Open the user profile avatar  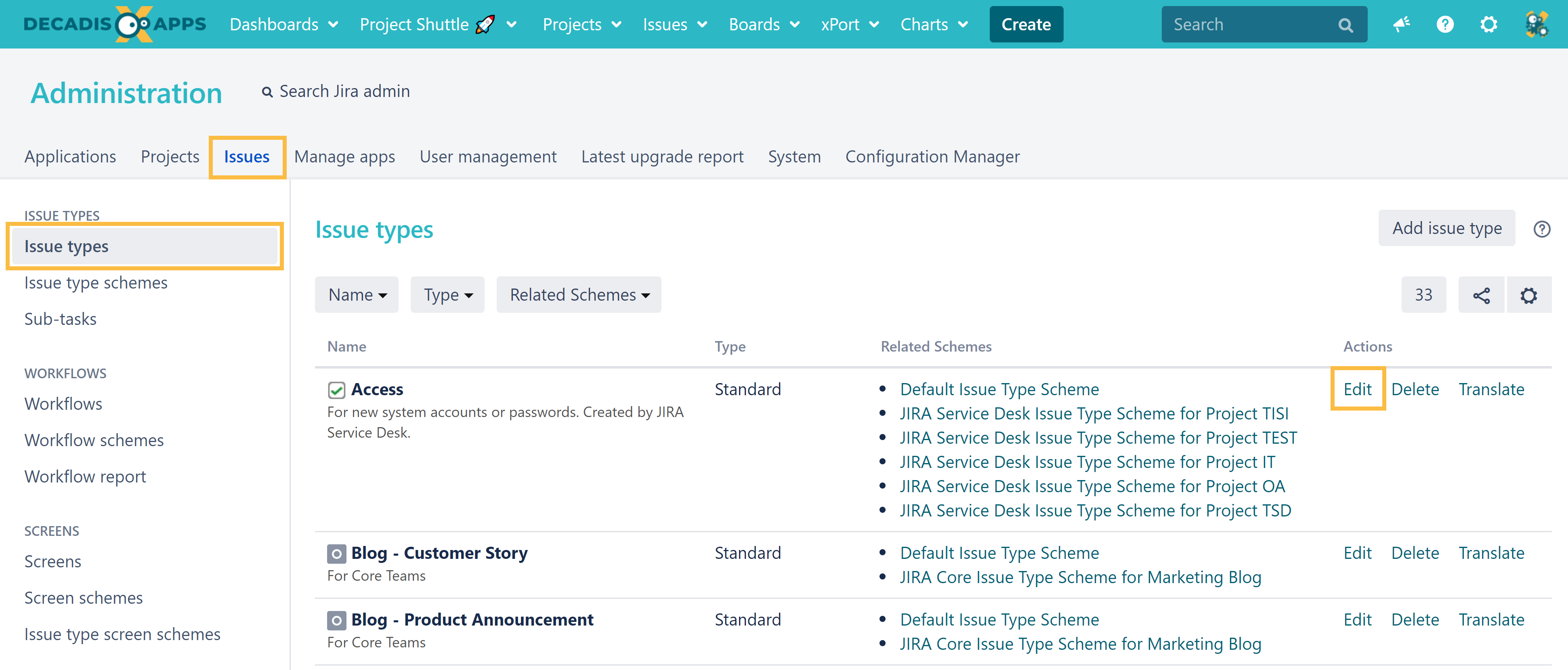tap(1537, 24)
